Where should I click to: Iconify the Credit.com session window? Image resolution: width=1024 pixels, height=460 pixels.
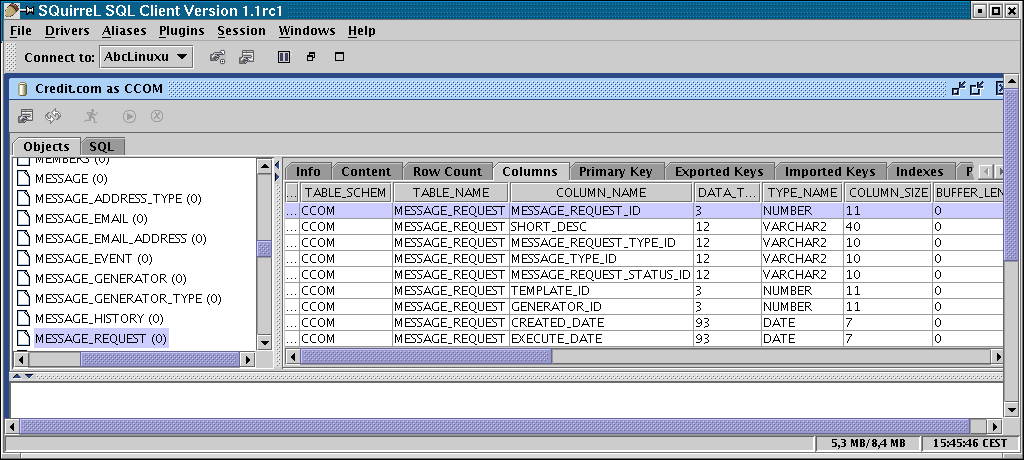[959, 89]
